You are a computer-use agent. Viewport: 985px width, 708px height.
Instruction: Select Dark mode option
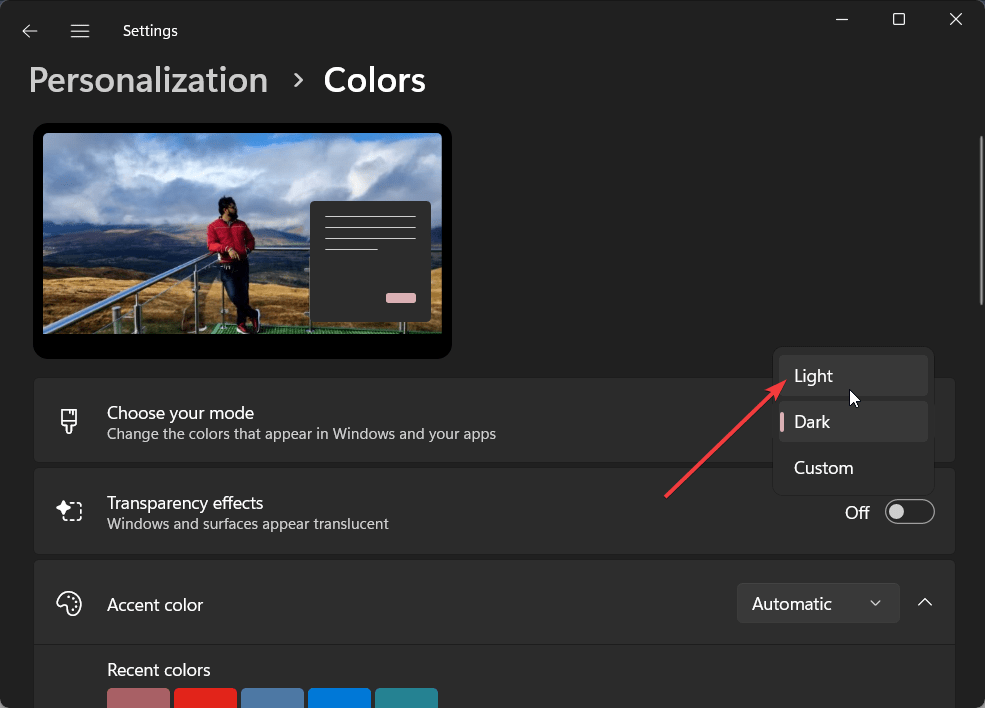pos(853,422)
